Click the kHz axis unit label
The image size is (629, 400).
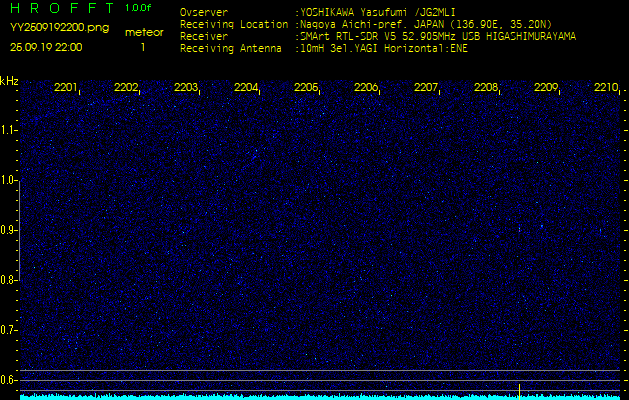pyautogui.click(x=10, y=81)
